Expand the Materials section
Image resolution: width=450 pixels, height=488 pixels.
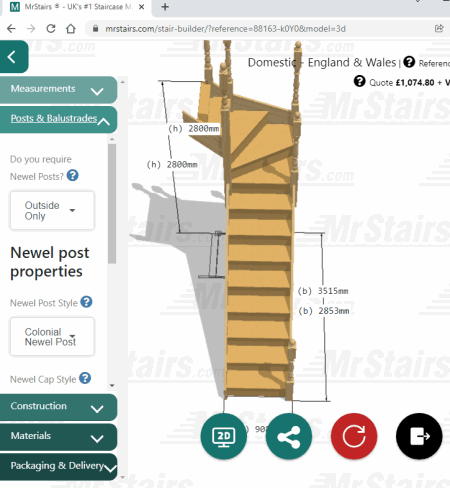point(58,437)
